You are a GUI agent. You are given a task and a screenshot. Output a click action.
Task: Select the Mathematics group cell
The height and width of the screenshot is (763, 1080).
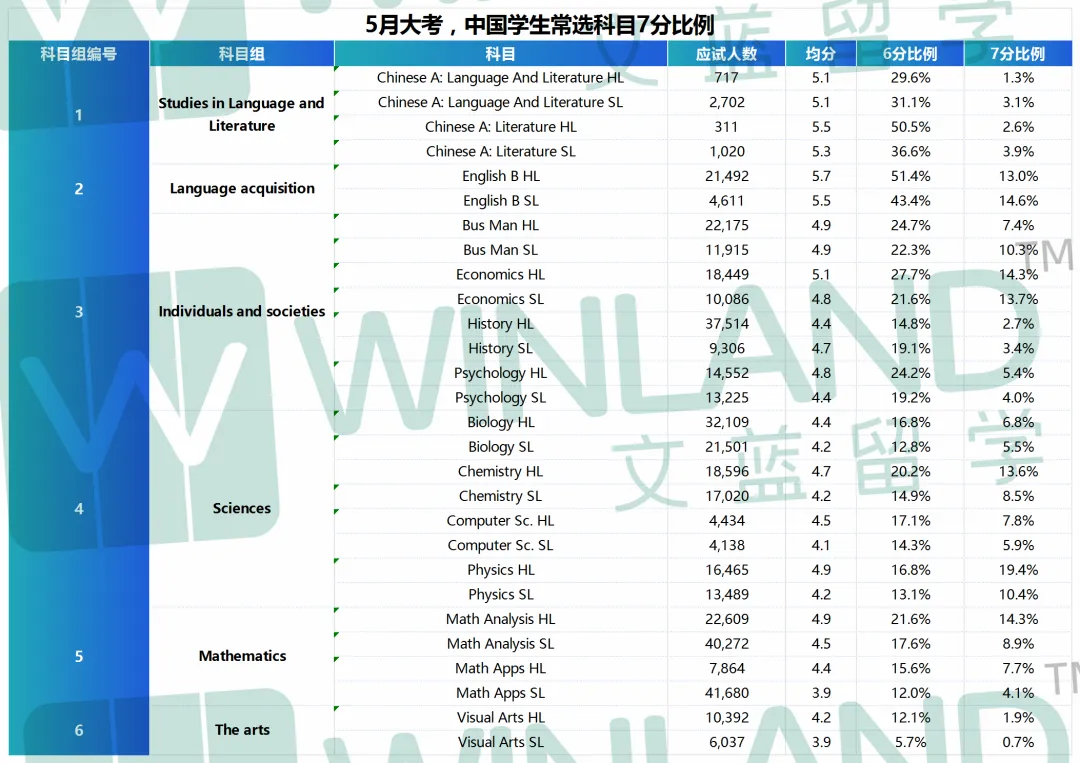tap(242, 656)
